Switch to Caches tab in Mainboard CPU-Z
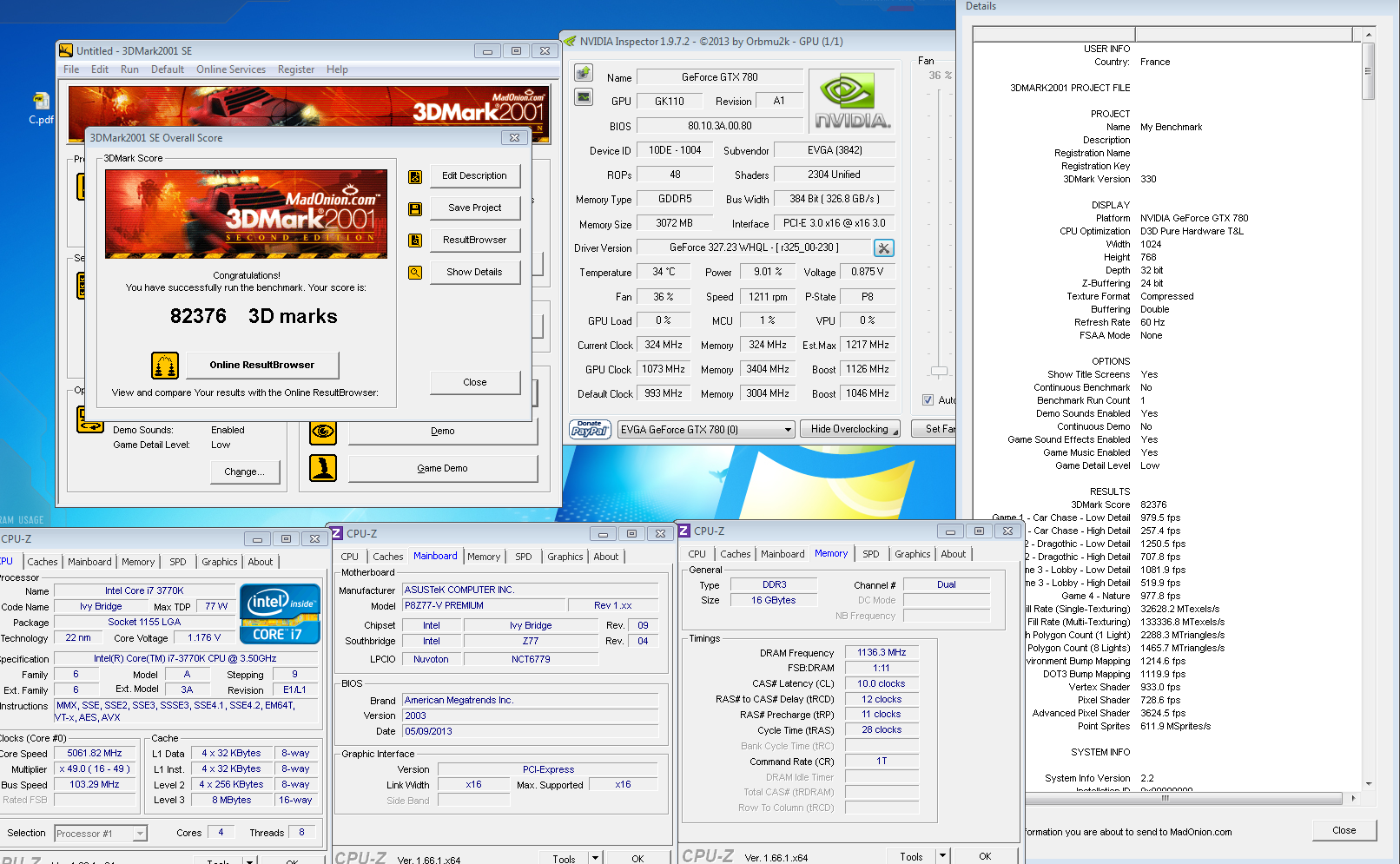This screenshot has width=1400, height=864. 387,557
